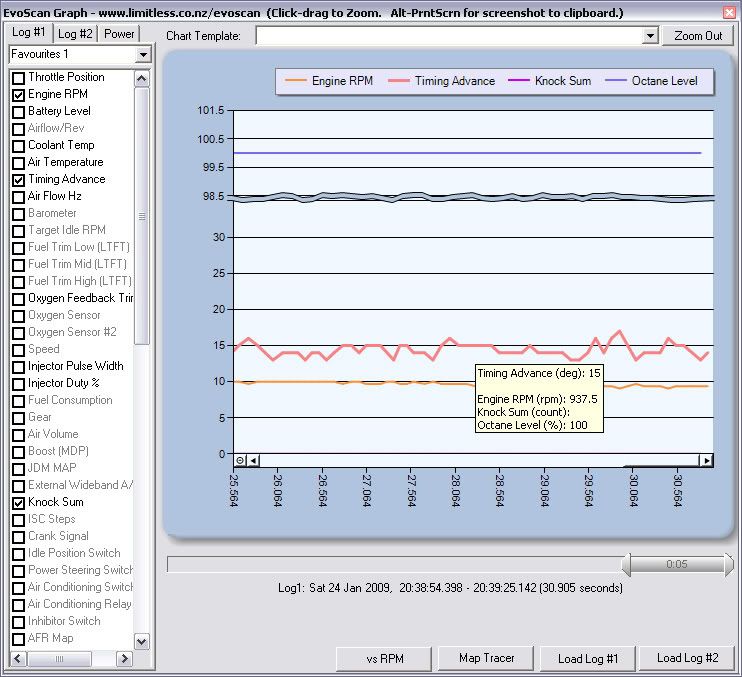The height and width of the screenshot is (677, 742).
Task: Toggle the Oxygen Feedback Trim checkbox
Action: click(x=18, y=299)
